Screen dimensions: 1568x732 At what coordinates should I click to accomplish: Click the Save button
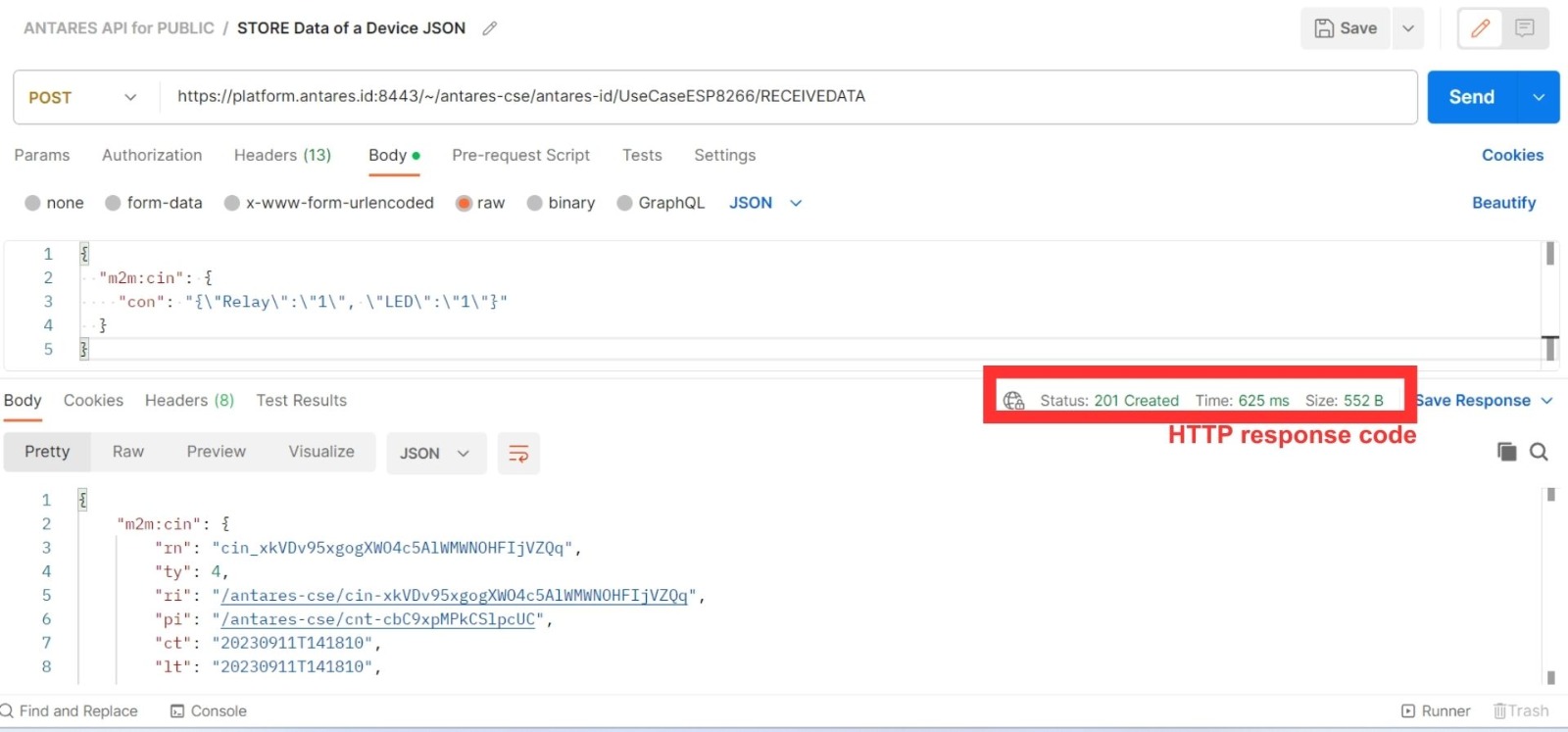[x=1346, y=28]
